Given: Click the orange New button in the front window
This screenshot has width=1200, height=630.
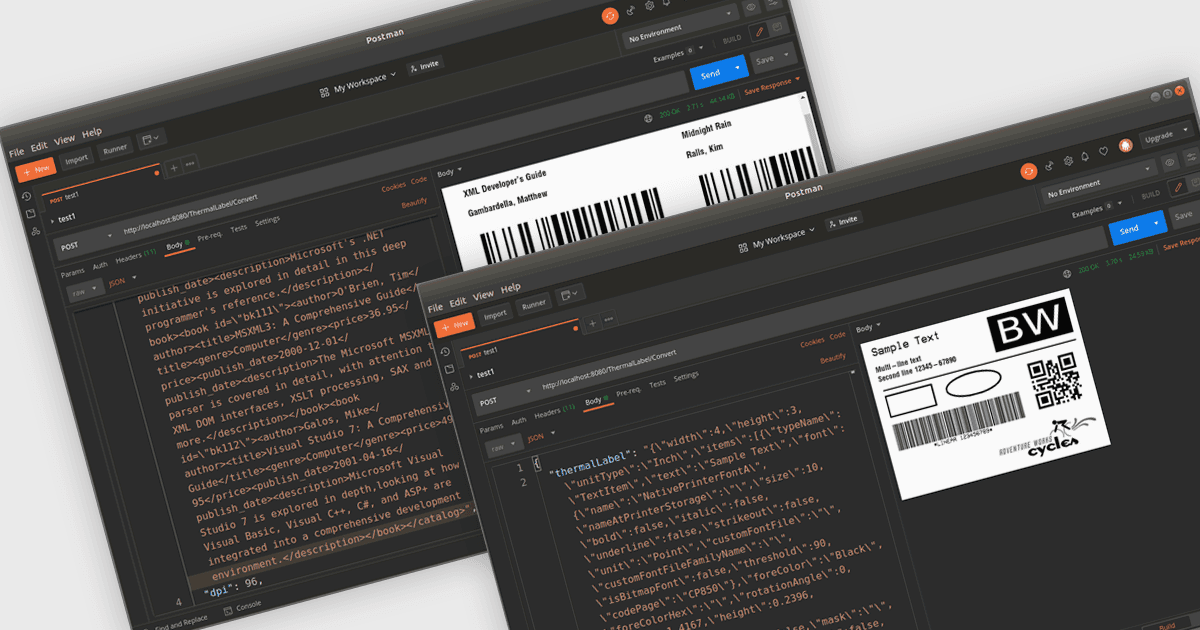Looking at the screenshot, I should 456,326.
